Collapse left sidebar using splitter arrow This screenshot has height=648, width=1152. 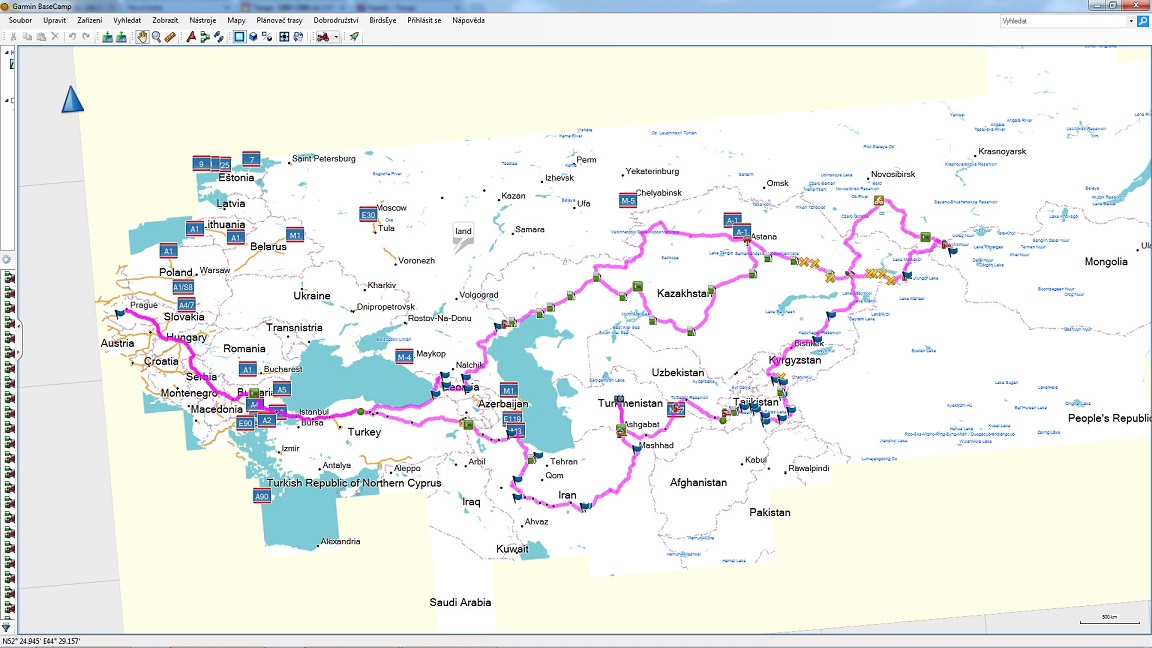click(19, 327)
